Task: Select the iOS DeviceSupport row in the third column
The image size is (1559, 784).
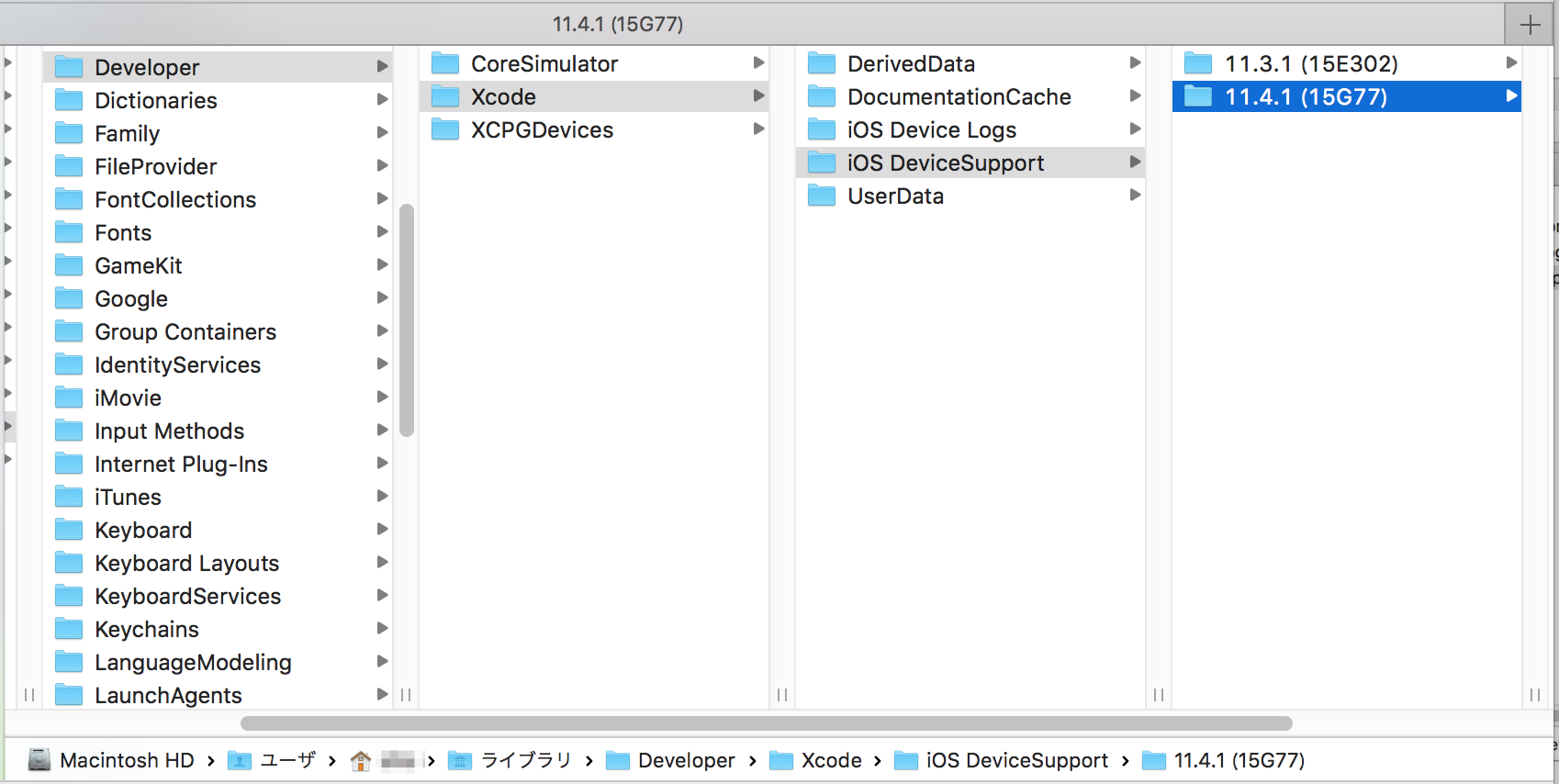Action: [970, 162]
